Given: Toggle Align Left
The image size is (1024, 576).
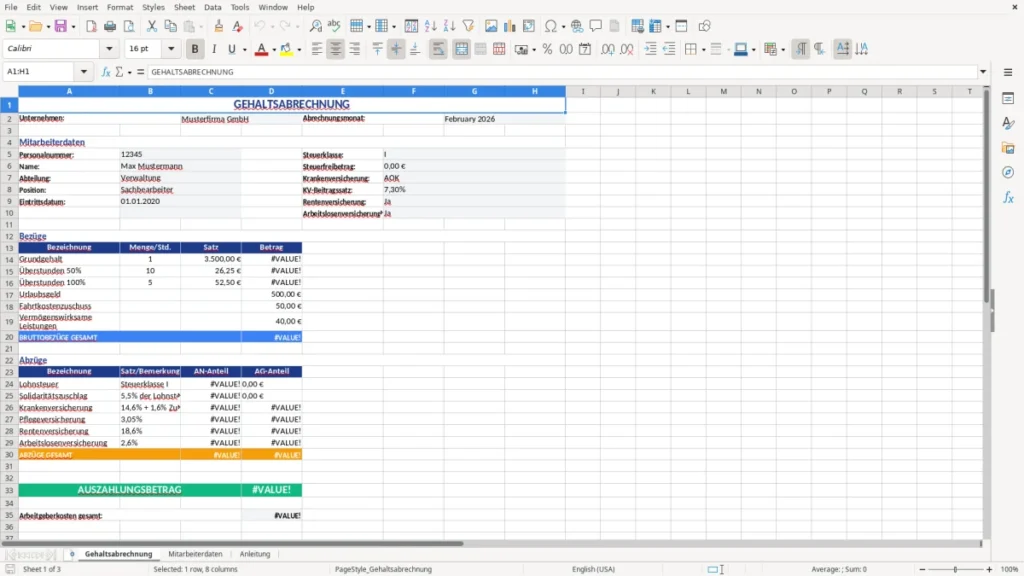Looking at the screenshot, I should pos(317,49).
